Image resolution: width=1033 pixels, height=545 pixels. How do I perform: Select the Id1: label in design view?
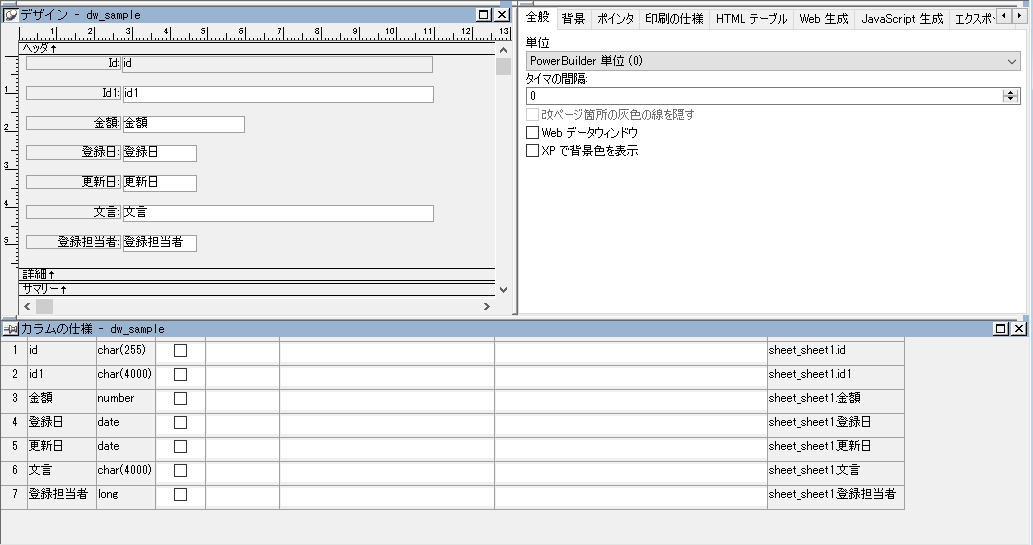(x=73, y=93)
